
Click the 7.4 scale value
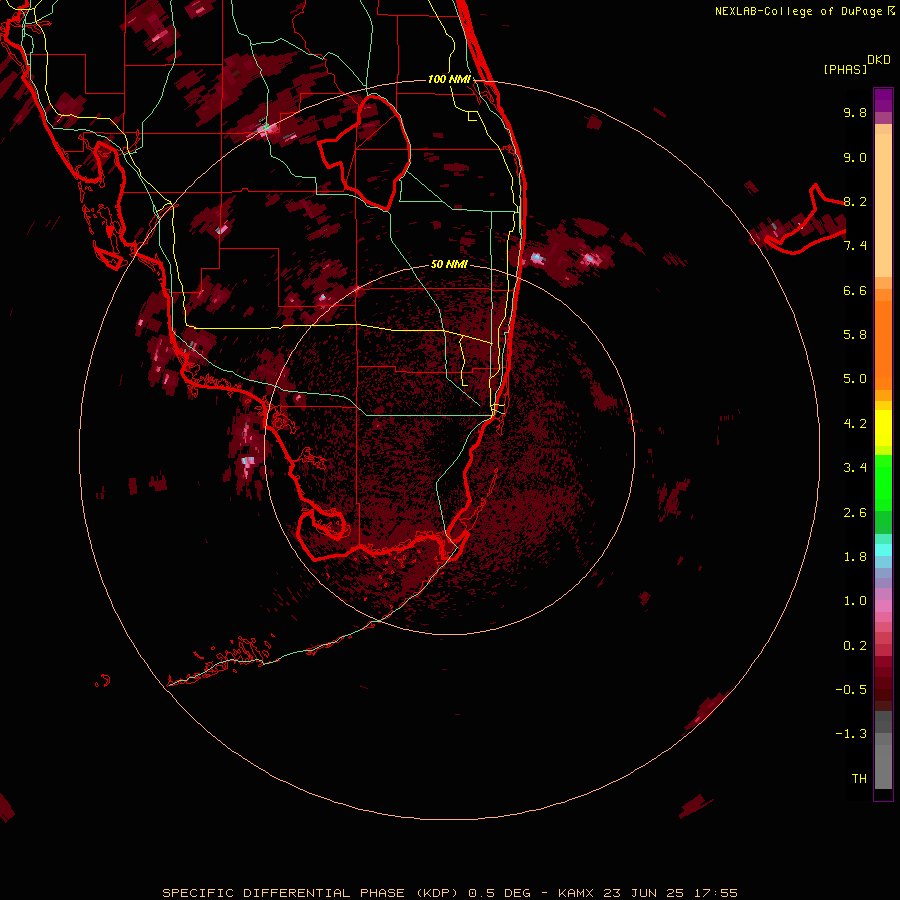[855, 246]
